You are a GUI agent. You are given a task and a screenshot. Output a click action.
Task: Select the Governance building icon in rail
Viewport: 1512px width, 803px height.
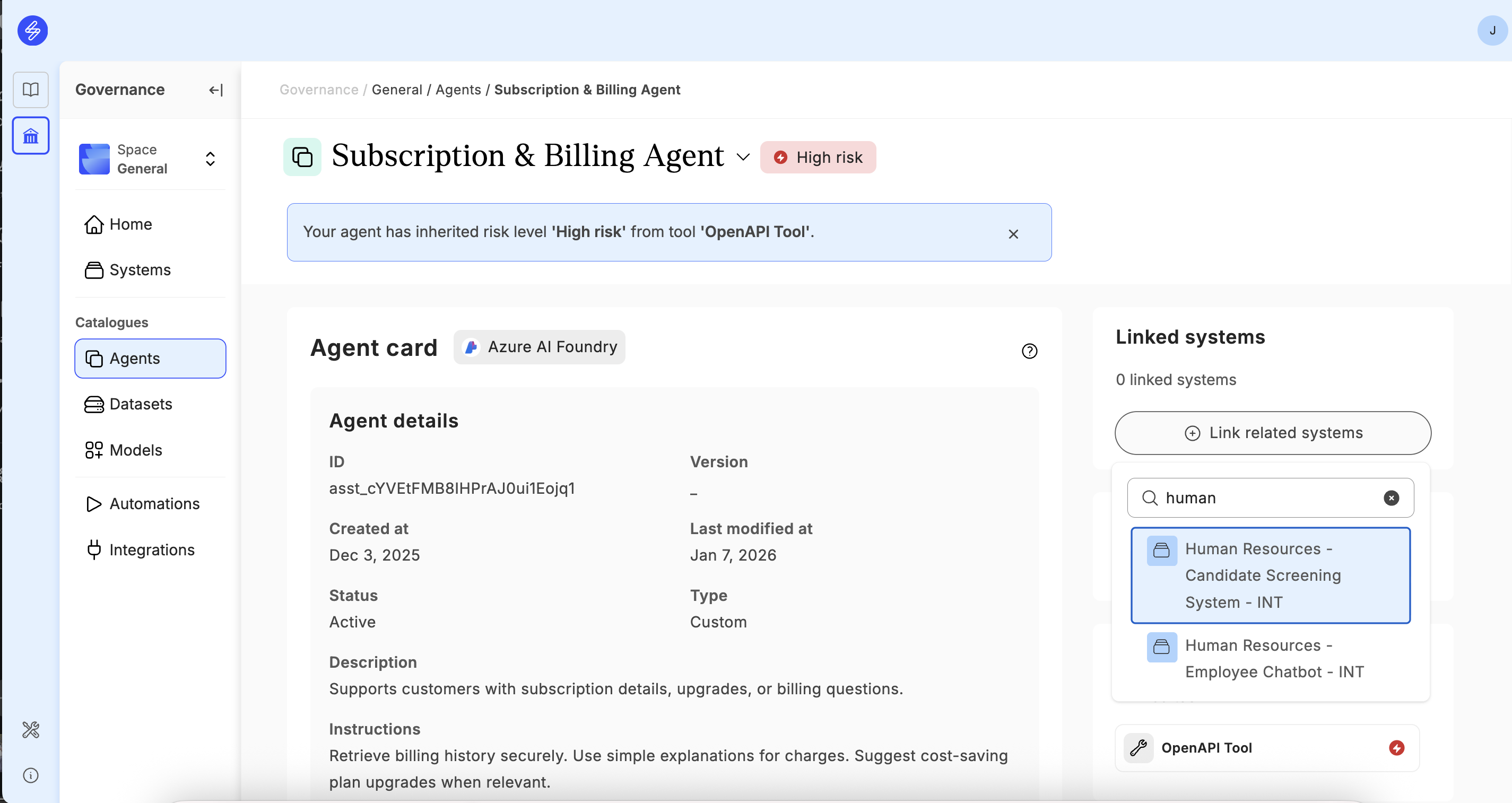click(x=31, y=136)
